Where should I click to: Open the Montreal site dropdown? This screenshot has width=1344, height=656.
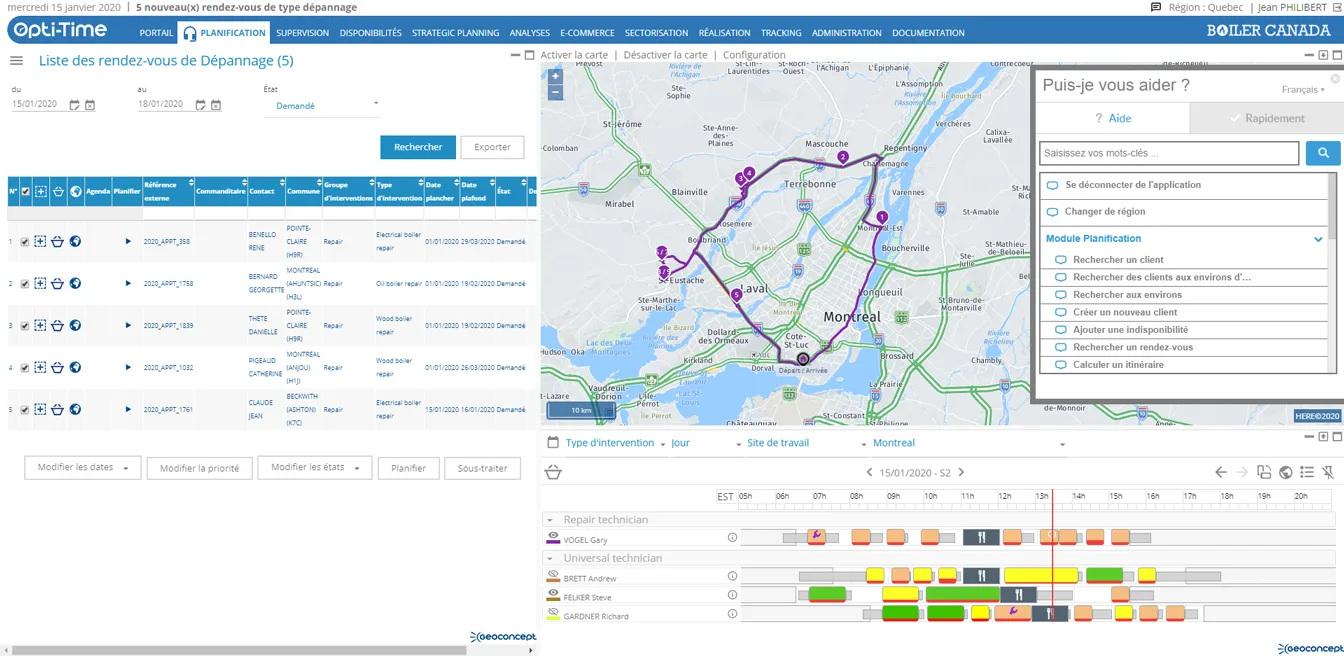click(968, 443)
